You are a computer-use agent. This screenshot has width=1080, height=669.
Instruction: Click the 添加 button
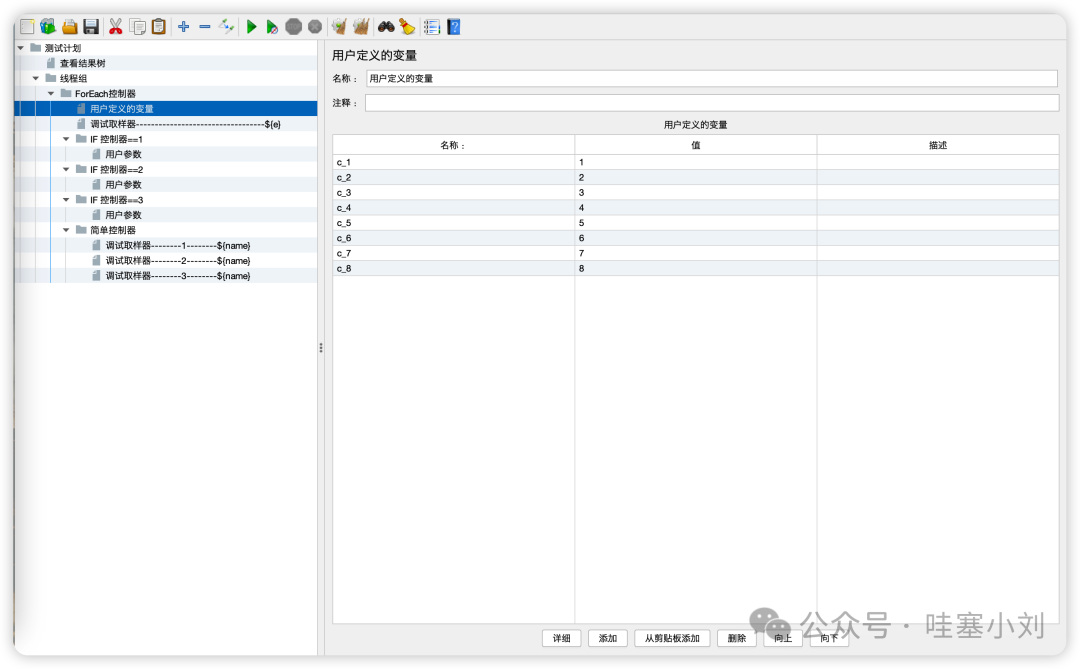pos(608,638)
